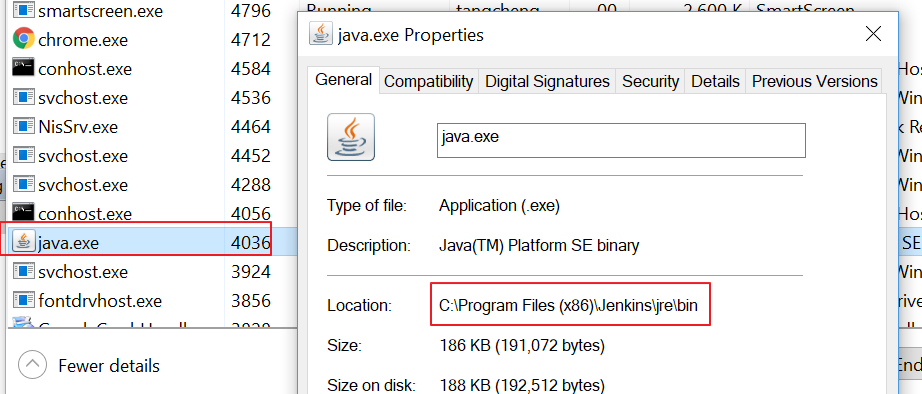Click svchost.exe name with PID 3924
922x394 pixels.
[x=83, y=272]
